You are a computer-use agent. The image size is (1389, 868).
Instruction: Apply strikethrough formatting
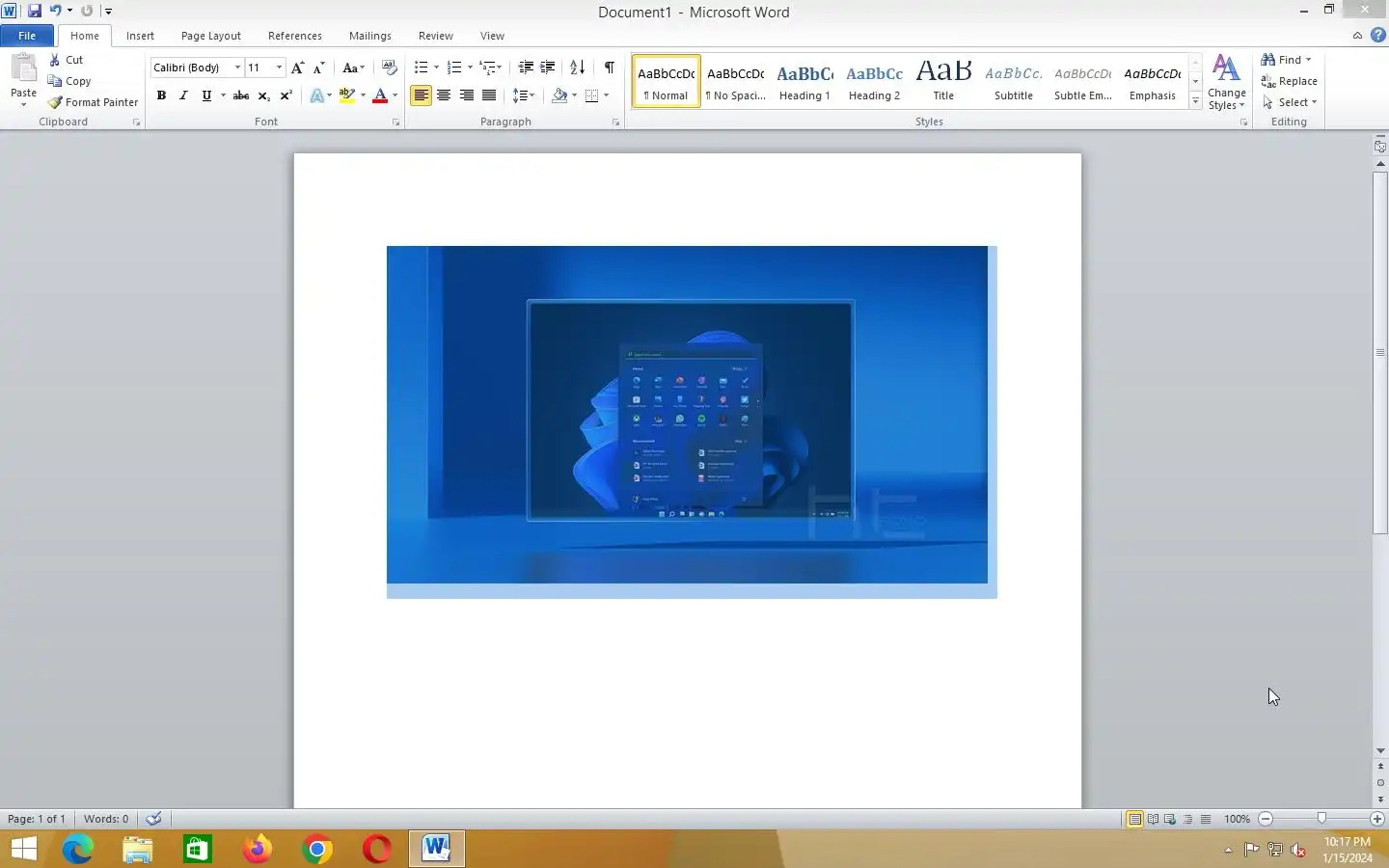pos(241,95)
